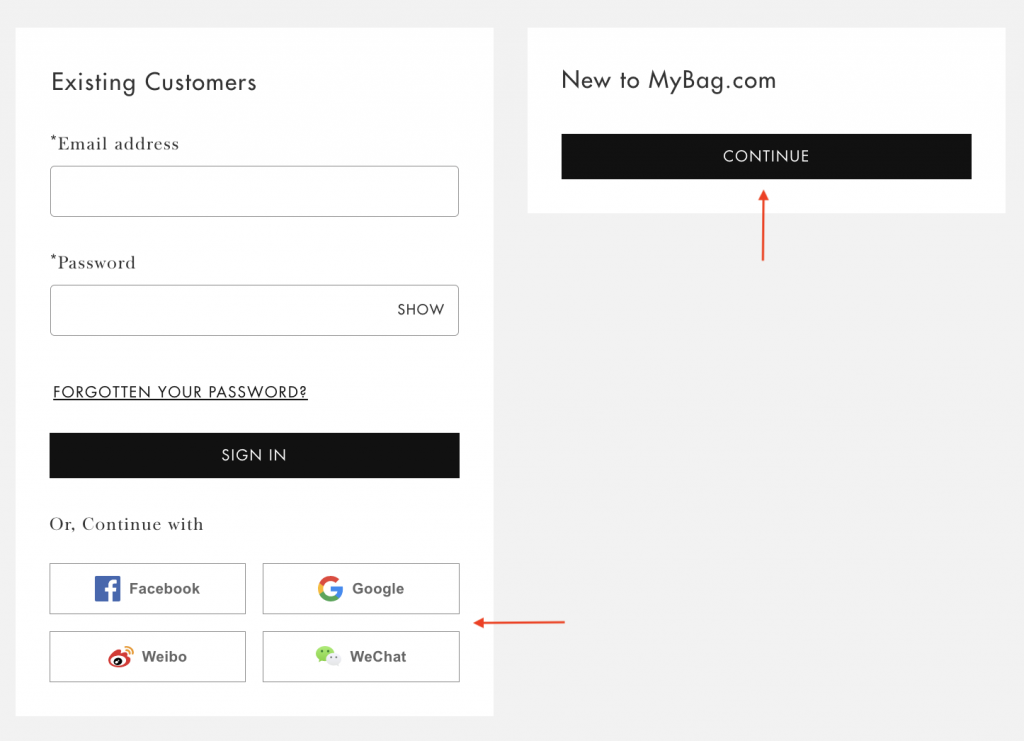Click the Google text label

pos(378,589)
